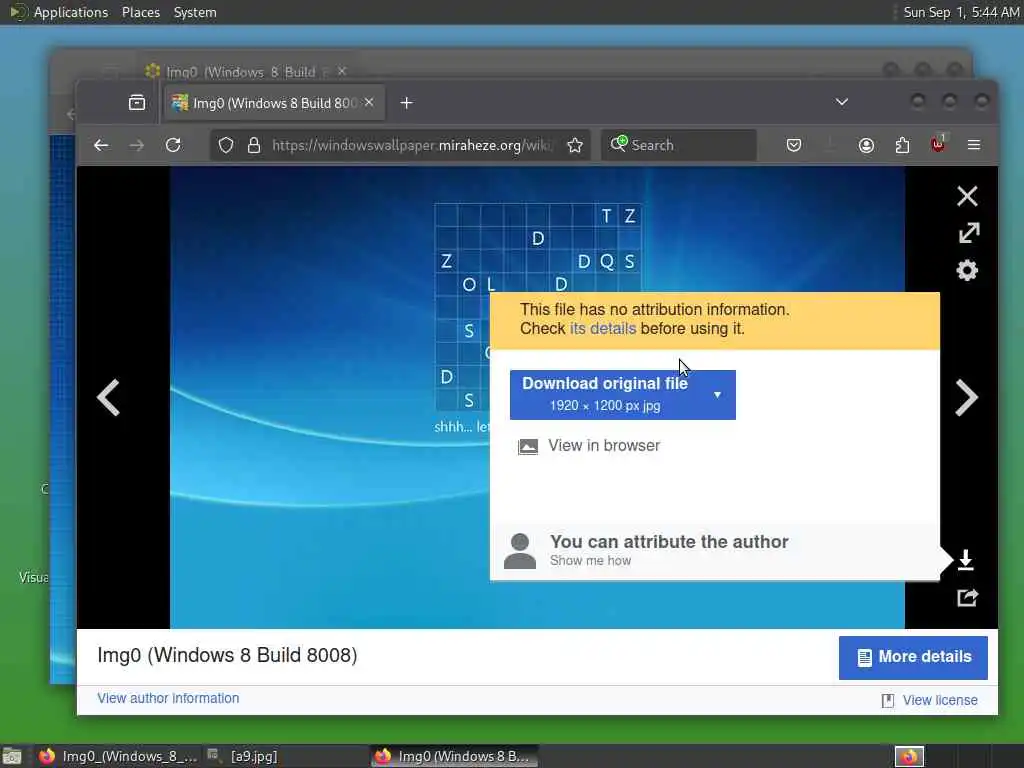The height and width of the screenshot is (768, 1024).
Task: Click the Img0 (Windows 8 Build 8008) title
Action: pyautogui.click(x=227, y=655)
